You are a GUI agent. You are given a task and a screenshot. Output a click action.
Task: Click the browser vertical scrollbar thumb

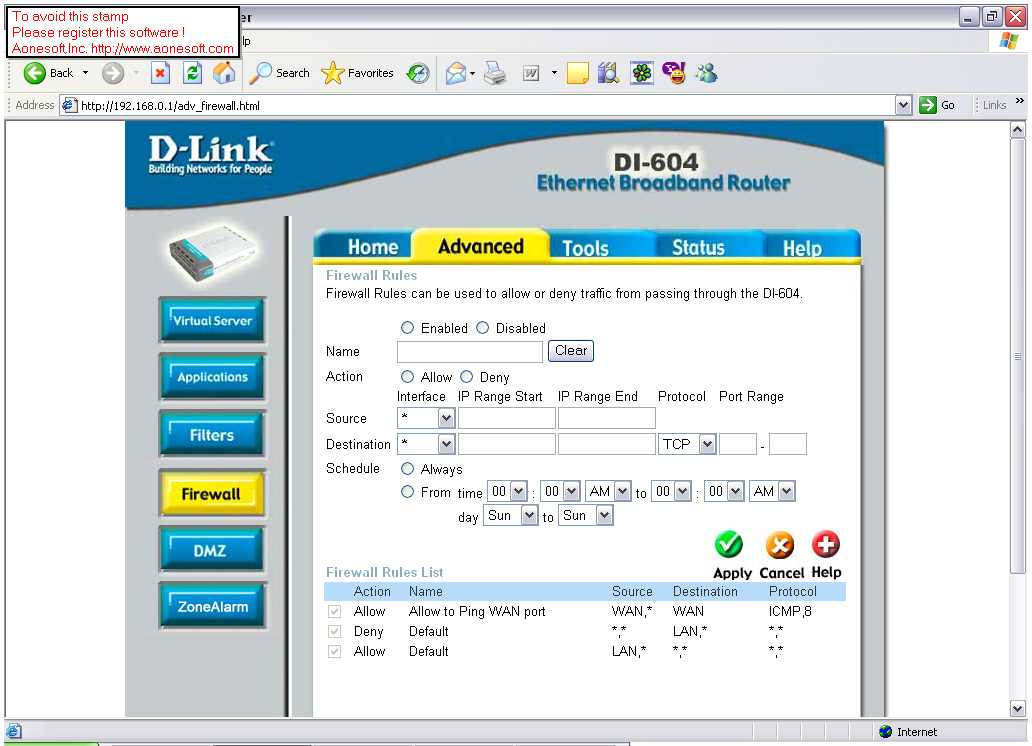tap(1018, 356)
